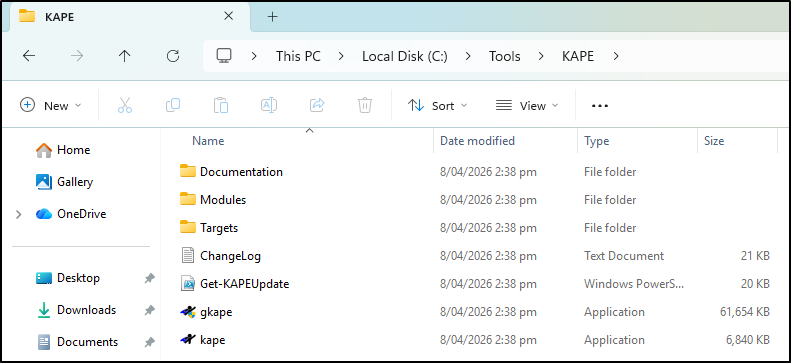Viewport: 791px width, 363px height.
Task: Click the KAPE breadcrumb segment
Action: (x=578, y=56)
